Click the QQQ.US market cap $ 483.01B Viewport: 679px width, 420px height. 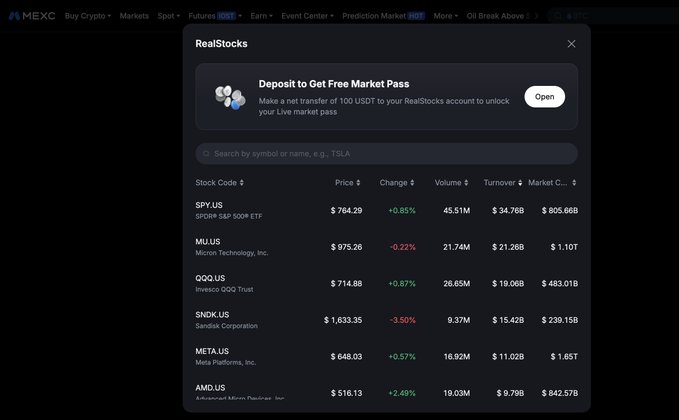tap(559, 284)
